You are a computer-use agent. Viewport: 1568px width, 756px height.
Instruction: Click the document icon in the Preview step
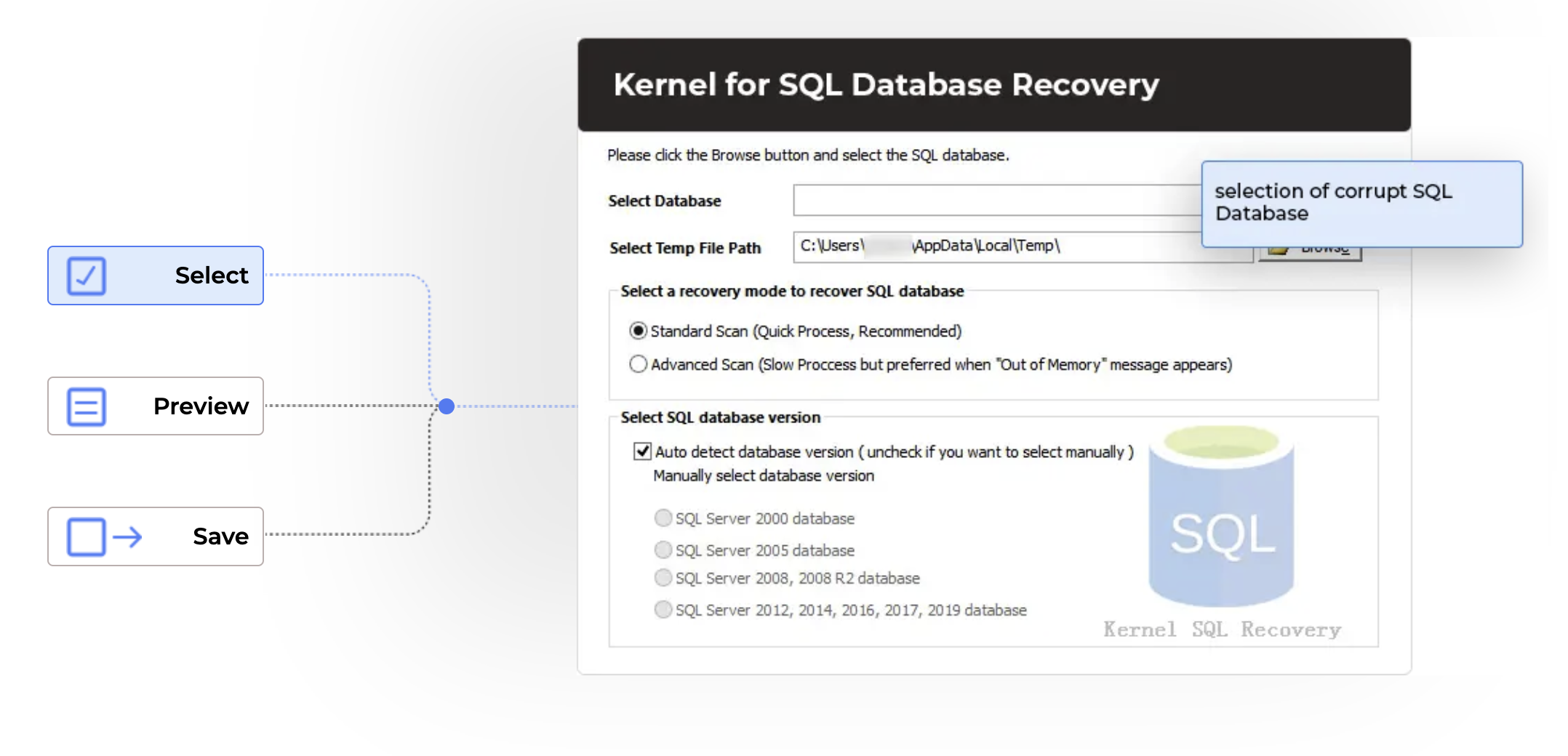87,406
